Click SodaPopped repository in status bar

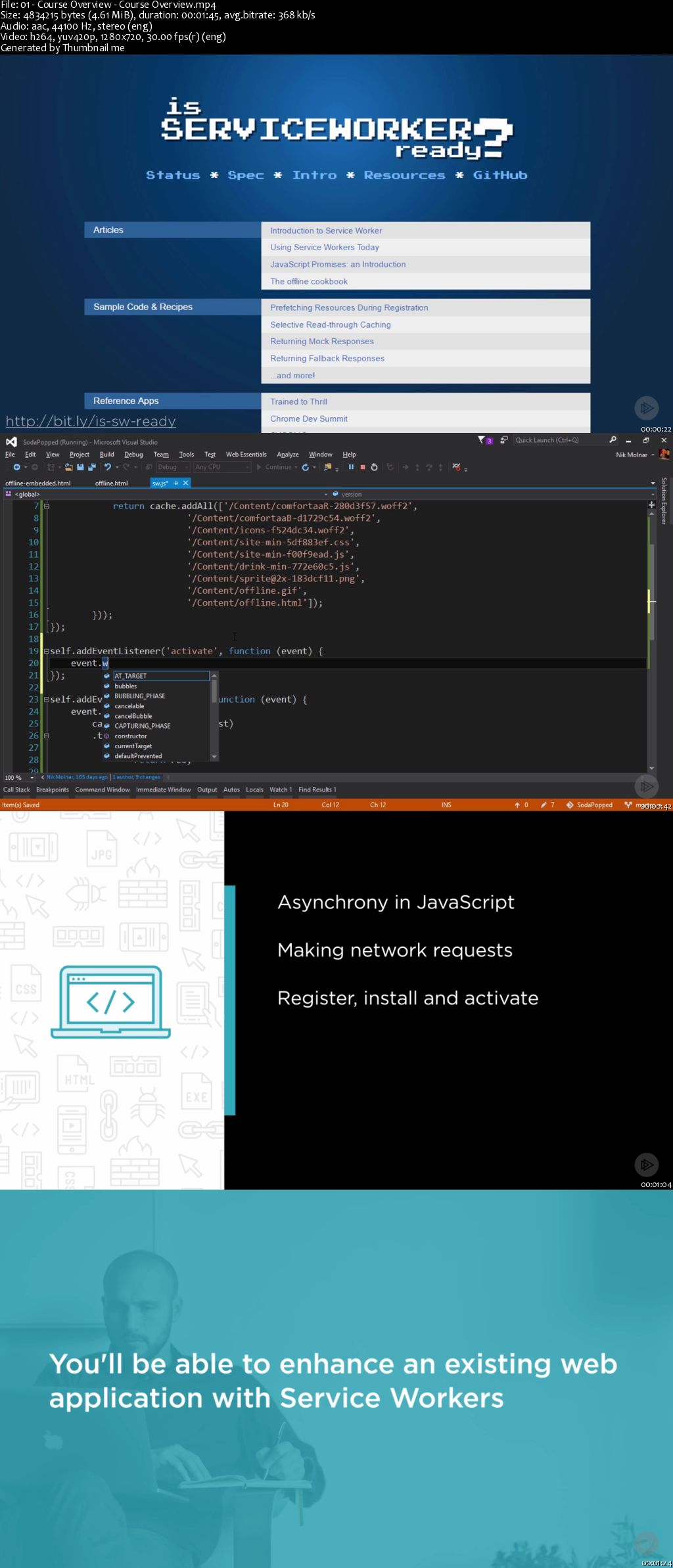(590, 805)
